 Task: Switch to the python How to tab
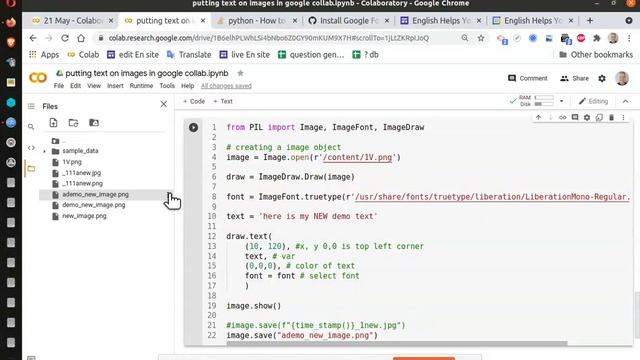(x=256, y=20)
